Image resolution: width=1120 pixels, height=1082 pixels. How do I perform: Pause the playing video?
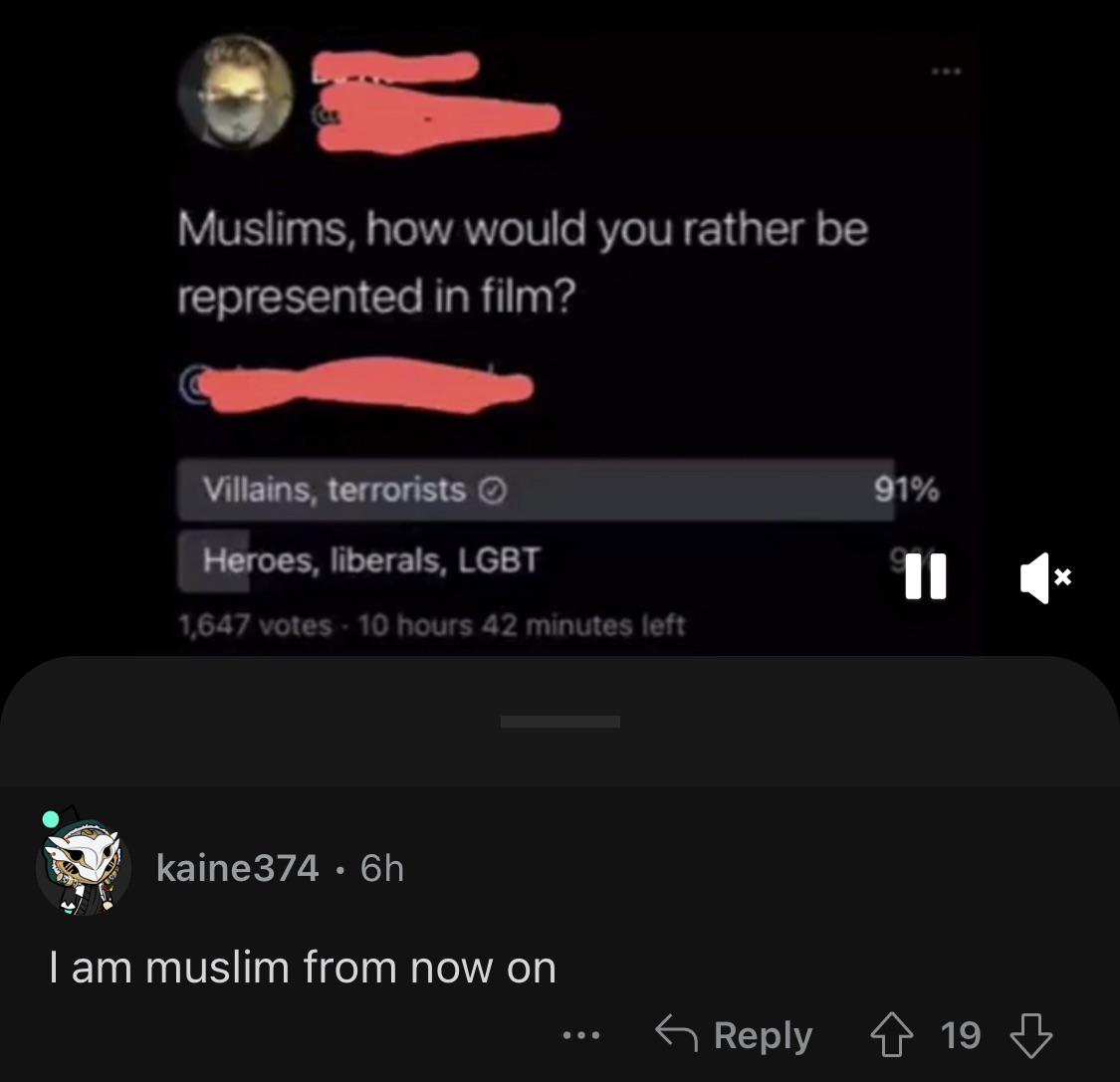(x=925, y=576)
